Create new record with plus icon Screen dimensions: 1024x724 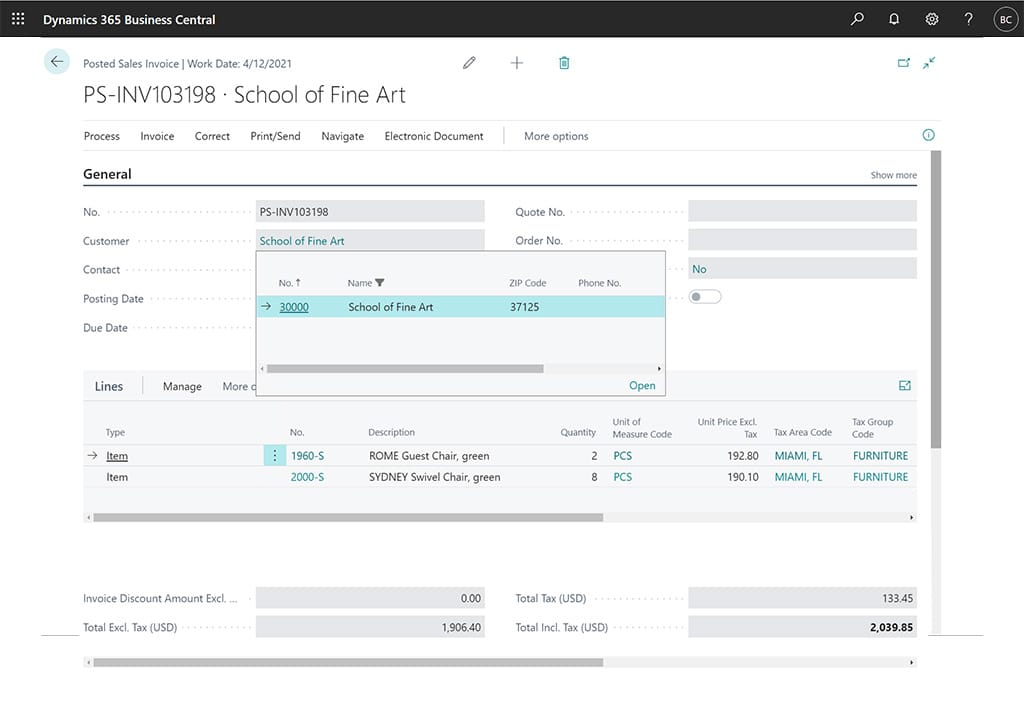coord(517,63)
